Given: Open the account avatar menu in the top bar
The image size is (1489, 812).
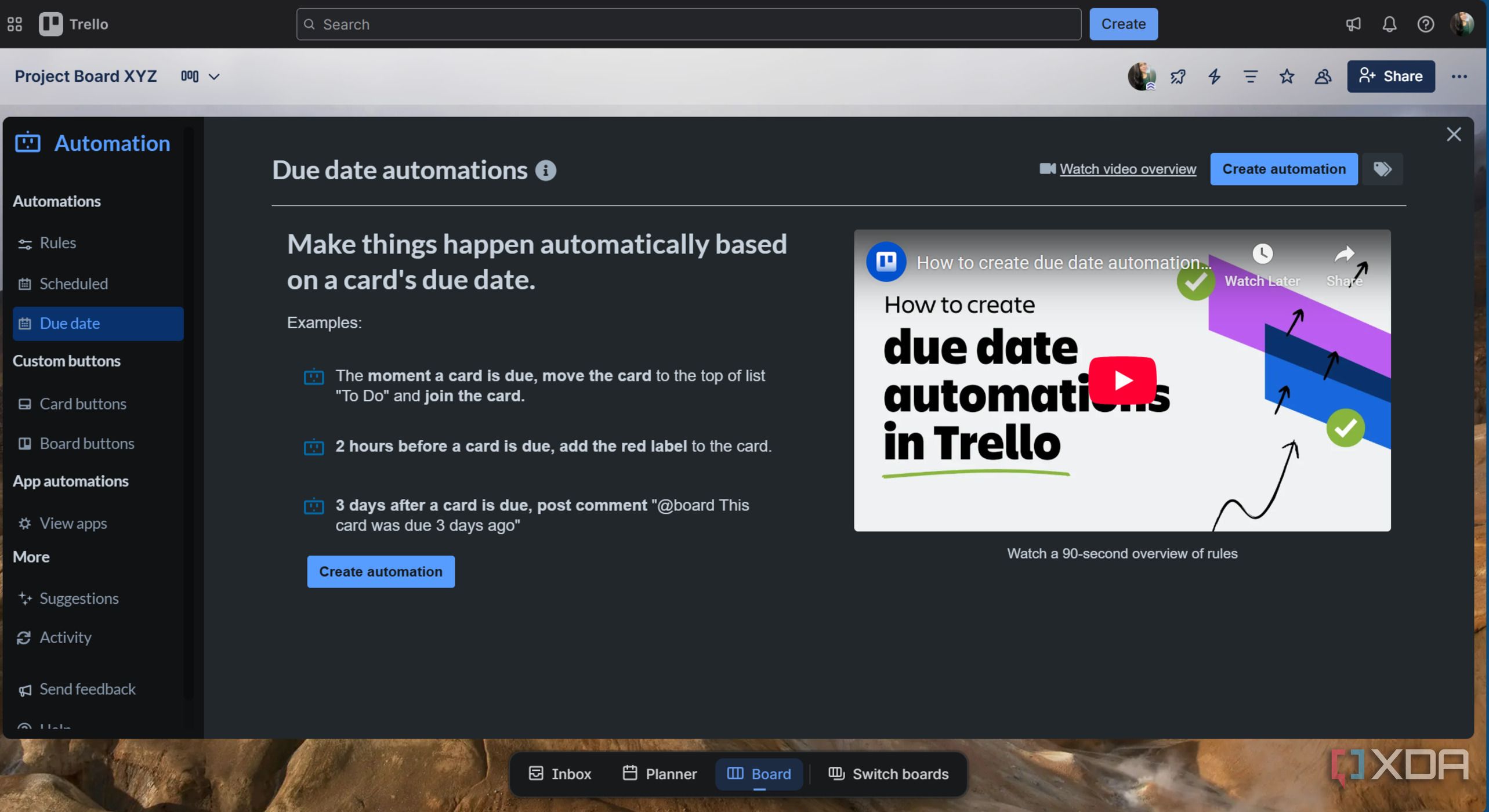Looking at the screenshot, I should 1462,24.
